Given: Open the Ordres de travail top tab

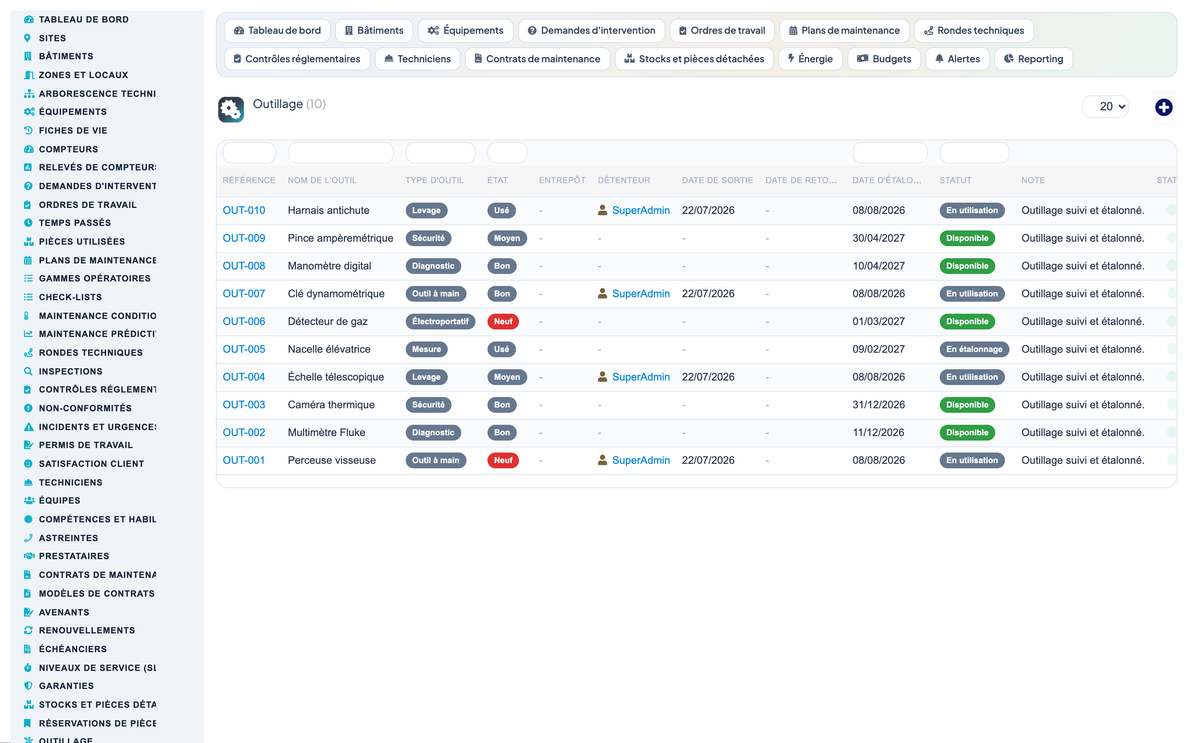Looking at the screenshot, I should pos(722,31).
